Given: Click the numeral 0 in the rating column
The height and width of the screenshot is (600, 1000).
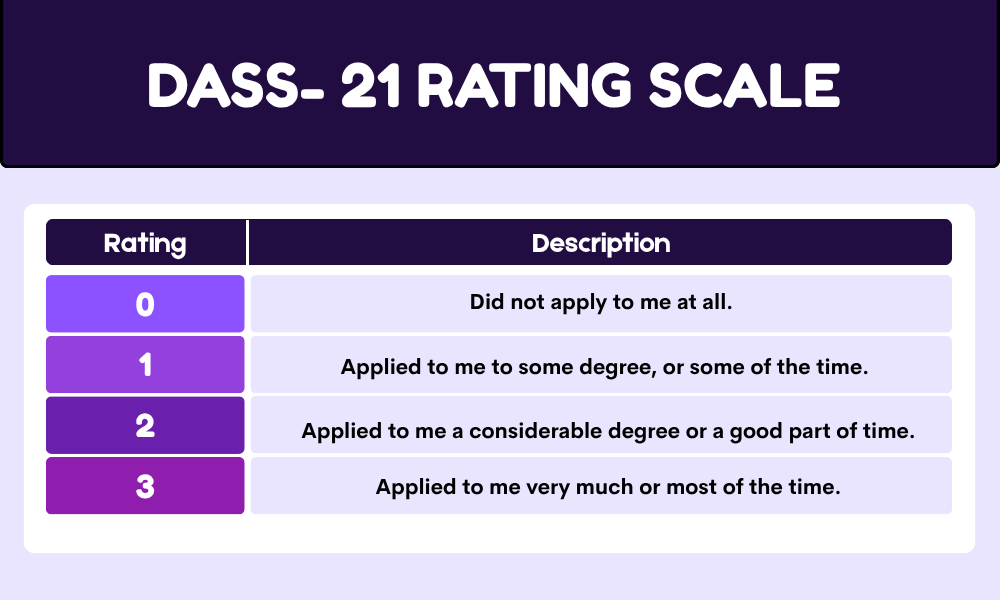Looking at the screenshot, I should point(145,304).
